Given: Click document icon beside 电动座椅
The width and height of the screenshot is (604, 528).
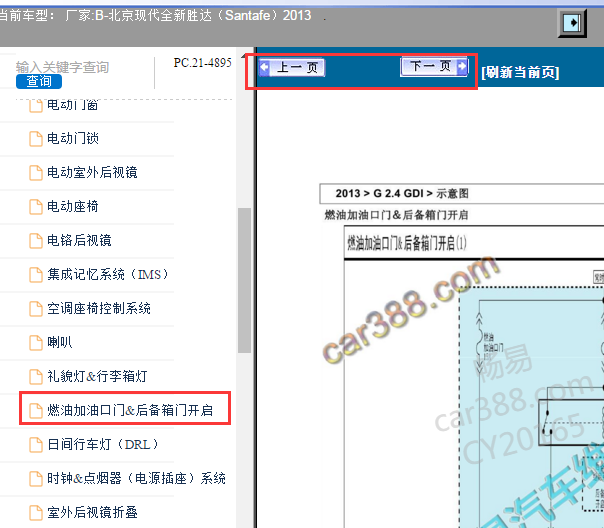Looking at the screenshot, I should coord(36,206).
